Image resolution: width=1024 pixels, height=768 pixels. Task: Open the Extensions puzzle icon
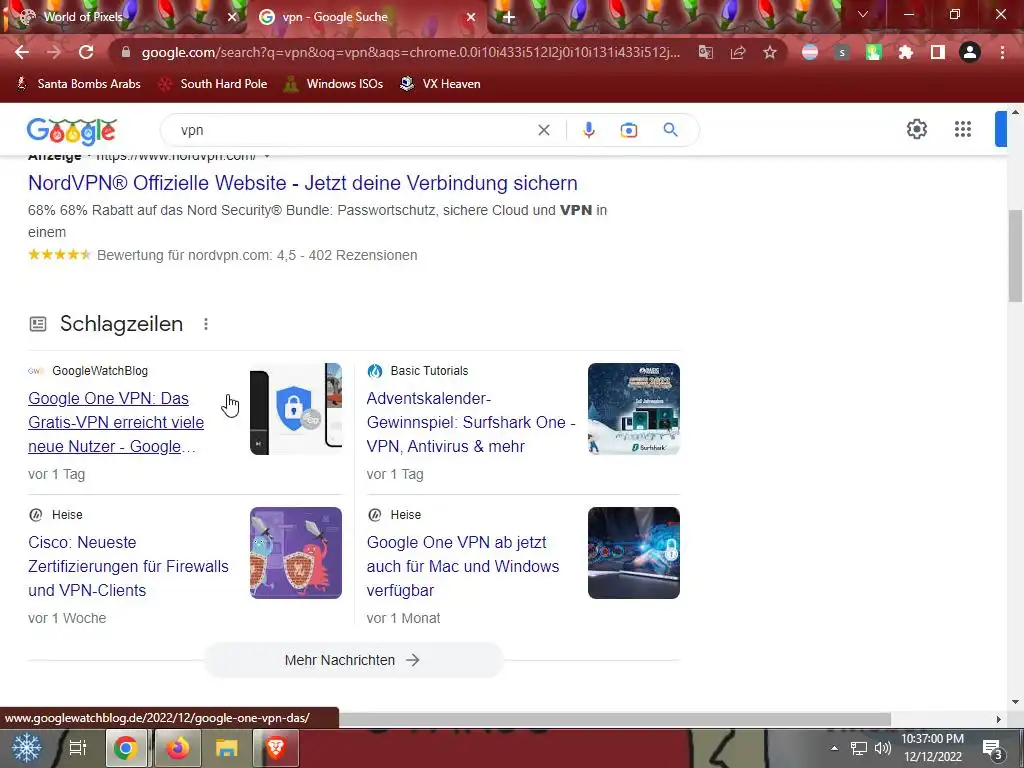point(906,52)
